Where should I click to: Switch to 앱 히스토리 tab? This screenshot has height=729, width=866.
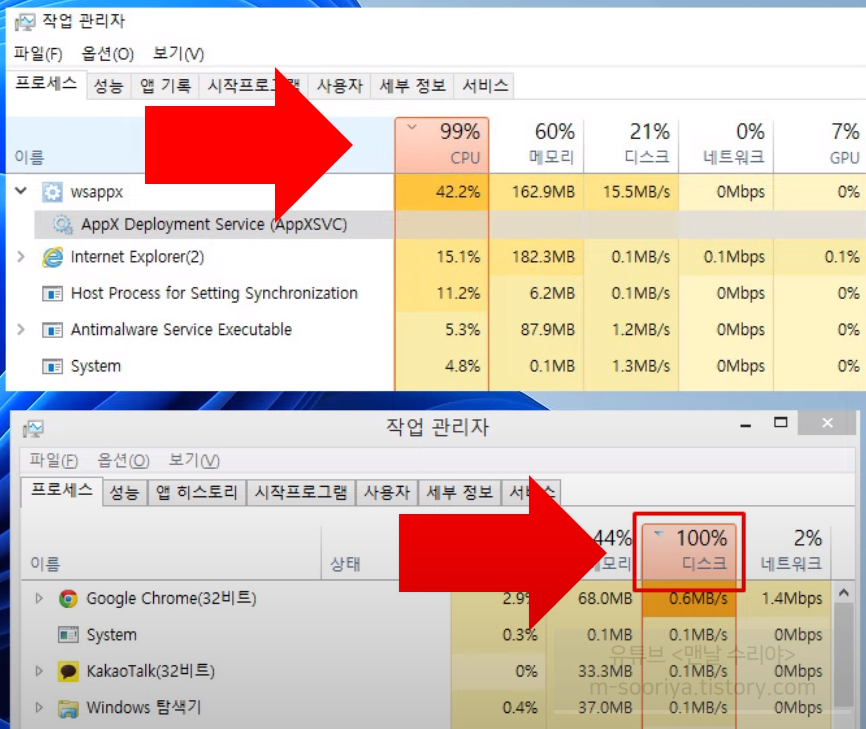(197, 492)
